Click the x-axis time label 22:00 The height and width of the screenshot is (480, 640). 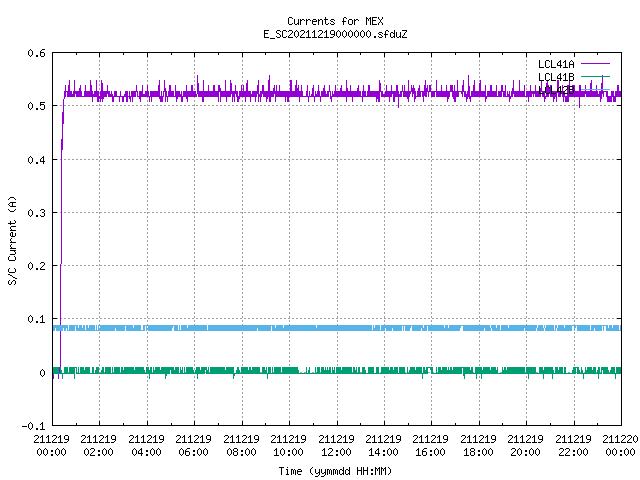[573, 452]
